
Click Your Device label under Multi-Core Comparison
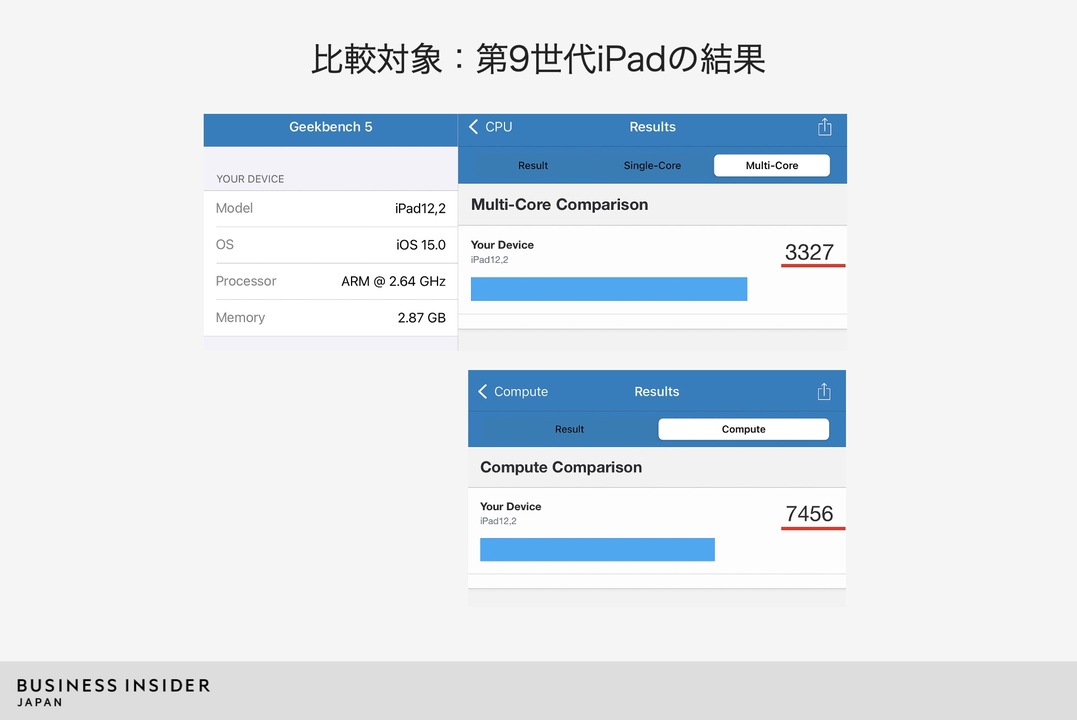pos(502,245)
